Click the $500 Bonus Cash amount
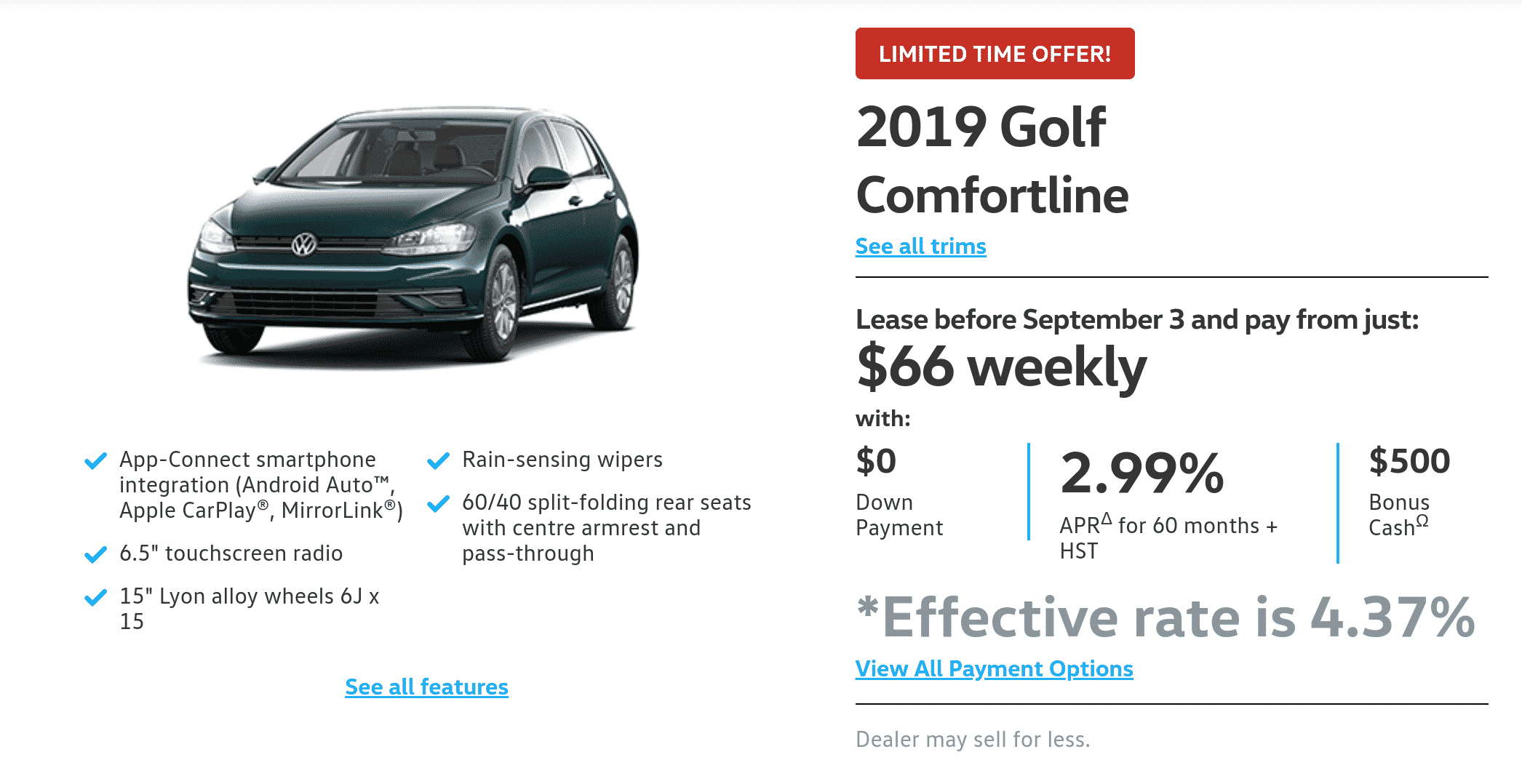Screen dimensions: 1522x784 [1409, 461]
